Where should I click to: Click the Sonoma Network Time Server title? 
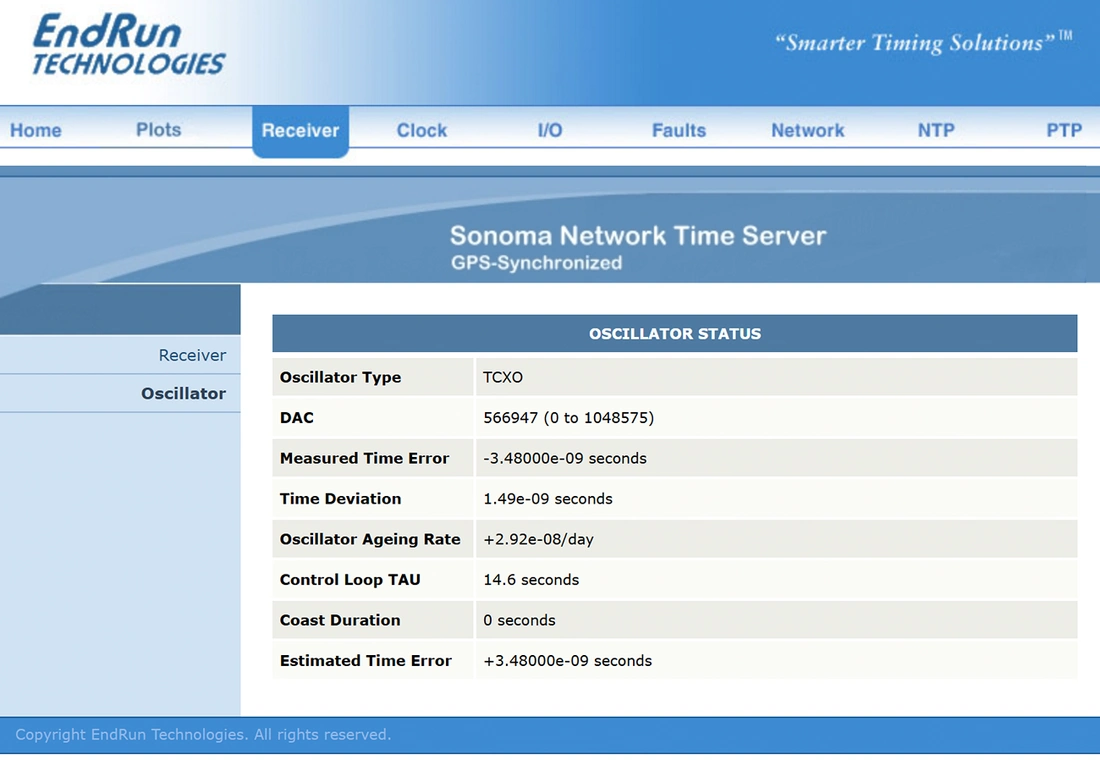(x=638, y=236)
